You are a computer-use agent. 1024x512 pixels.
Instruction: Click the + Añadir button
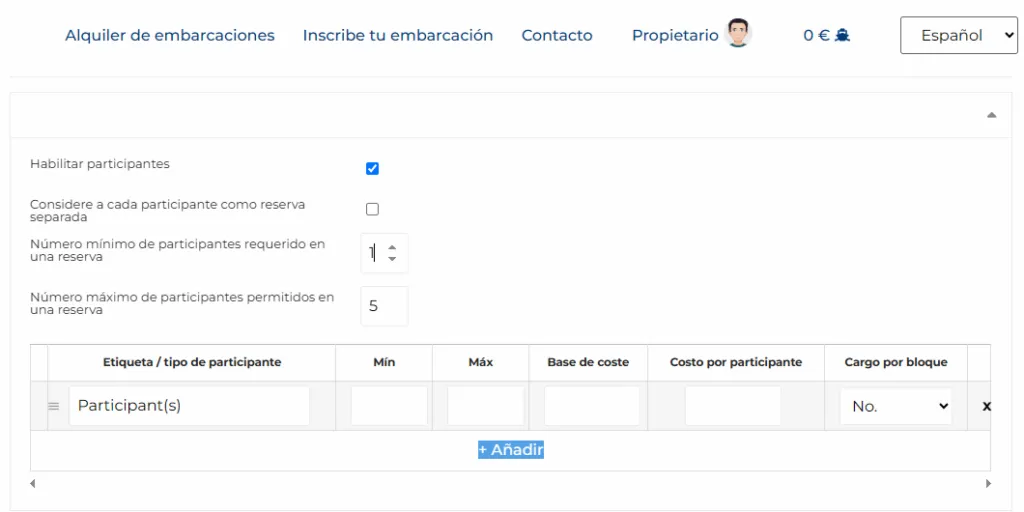511,450
